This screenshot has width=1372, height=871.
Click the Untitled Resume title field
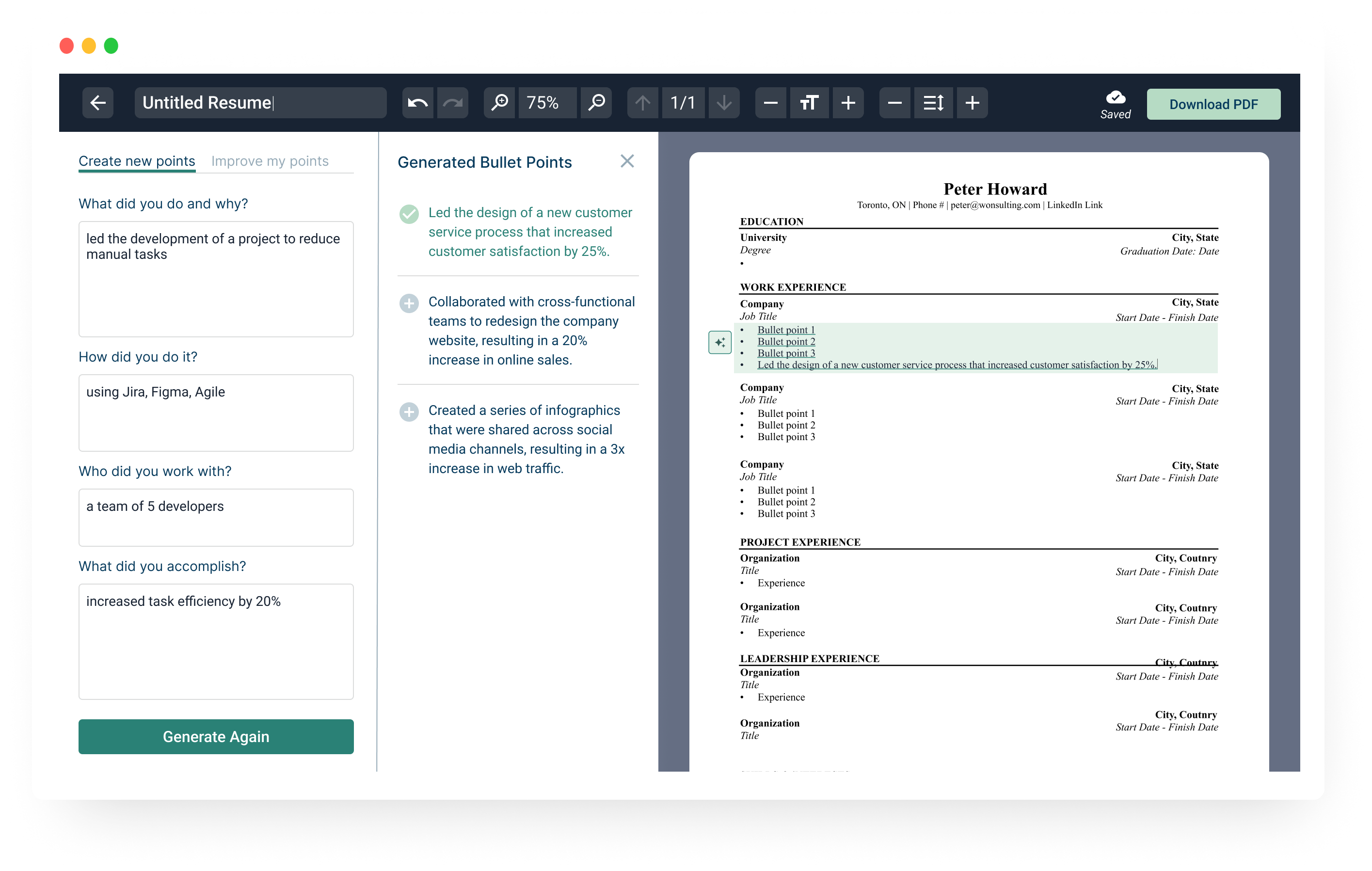click(x=260, y=103)
